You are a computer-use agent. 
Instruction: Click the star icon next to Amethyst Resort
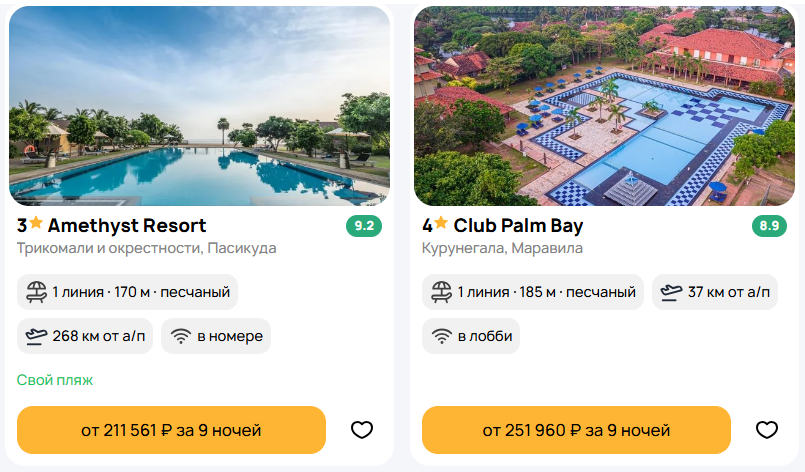coord(36,224)
